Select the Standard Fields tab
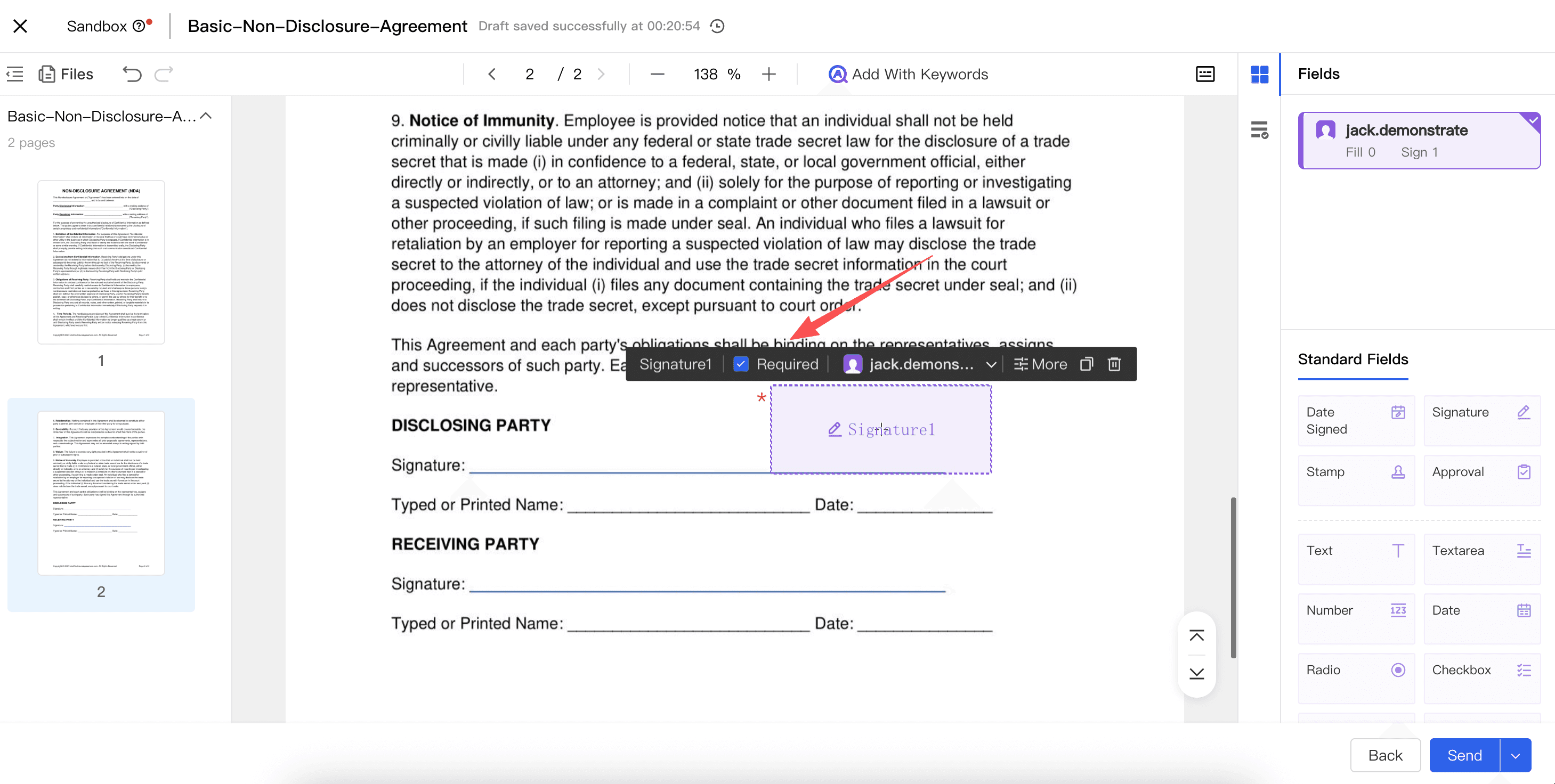 [x=1352, y=360]
